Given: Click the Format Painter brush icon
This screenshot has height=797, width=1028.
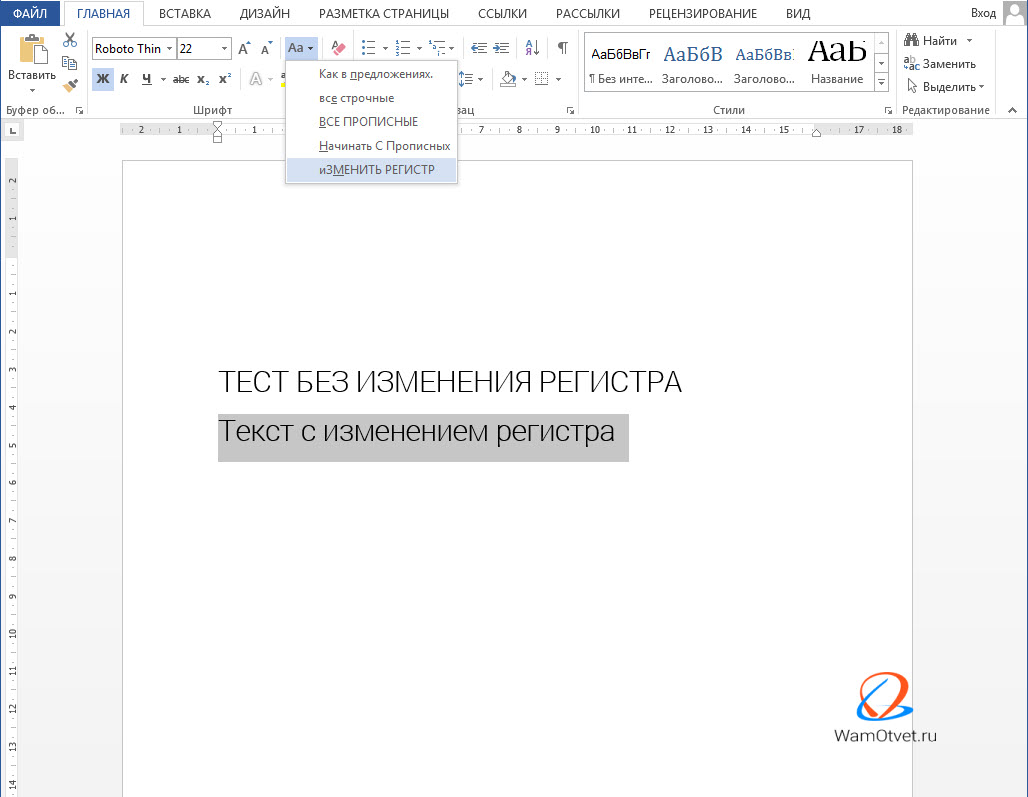Looking at the screenshot, I should click(69, 86).
